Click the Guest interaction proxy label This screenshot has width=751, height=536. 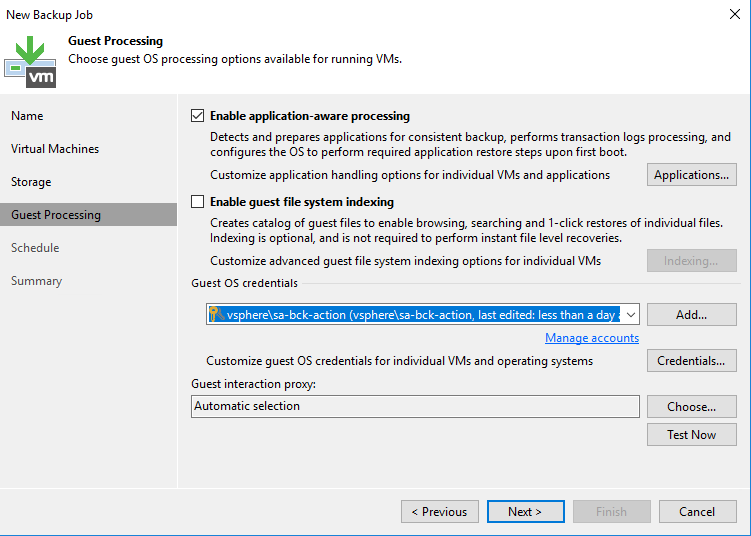253,384
